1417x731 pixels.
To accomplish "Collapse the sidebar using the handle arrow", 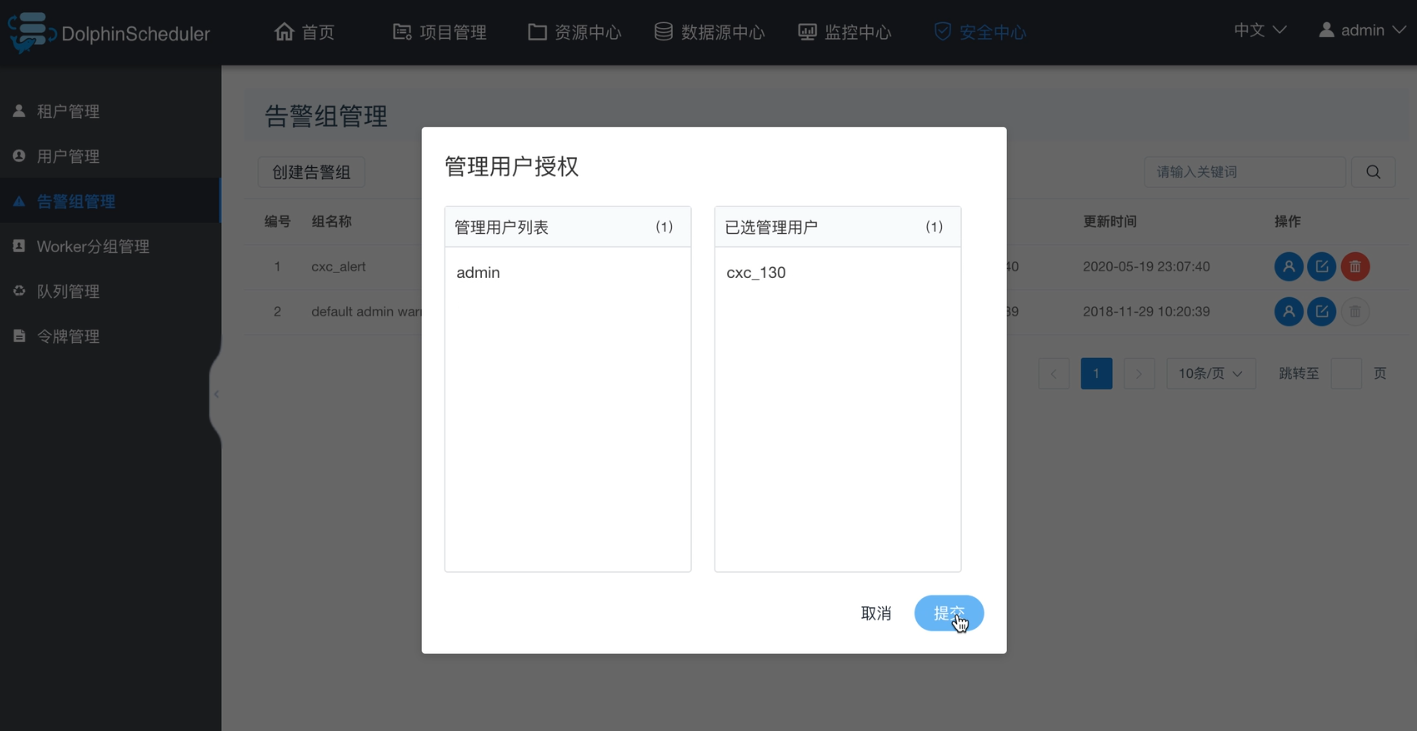I will click(216, 394).
